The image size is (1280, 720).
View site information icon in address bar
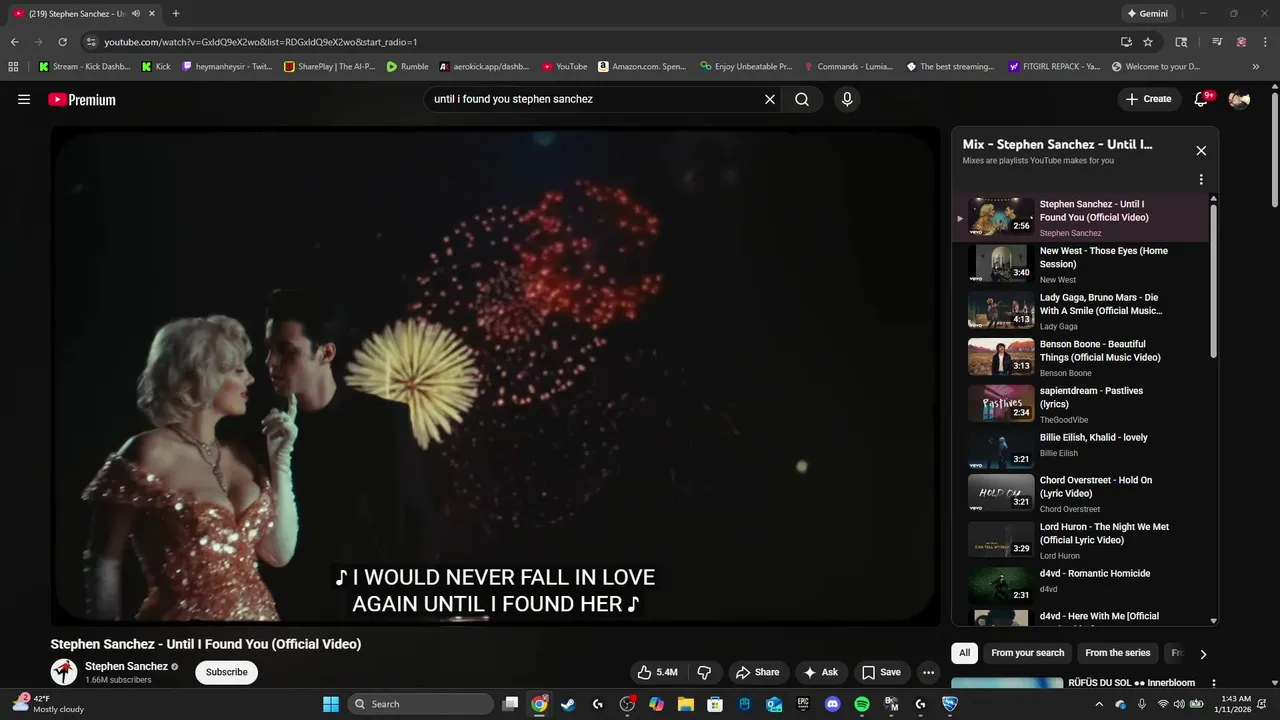(x=91, y=42)
